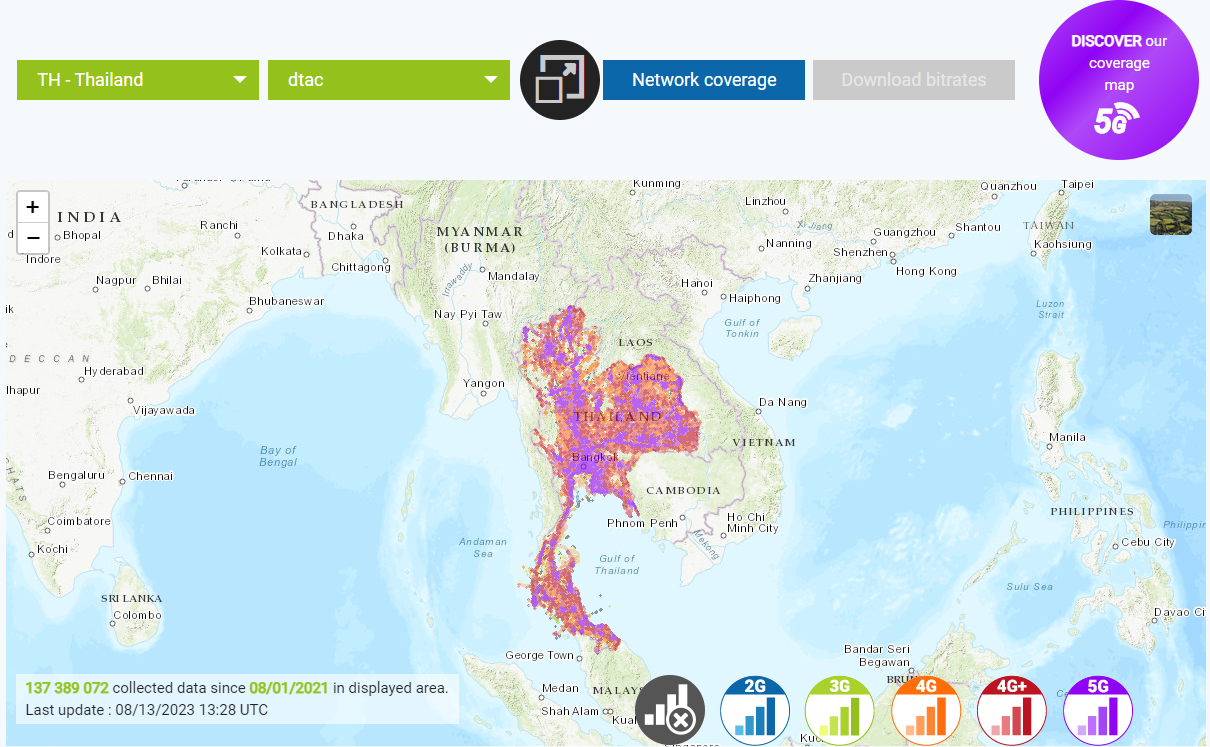Click the collected data count 137 389 072
Screen dimensions: 1210x747
67,688
